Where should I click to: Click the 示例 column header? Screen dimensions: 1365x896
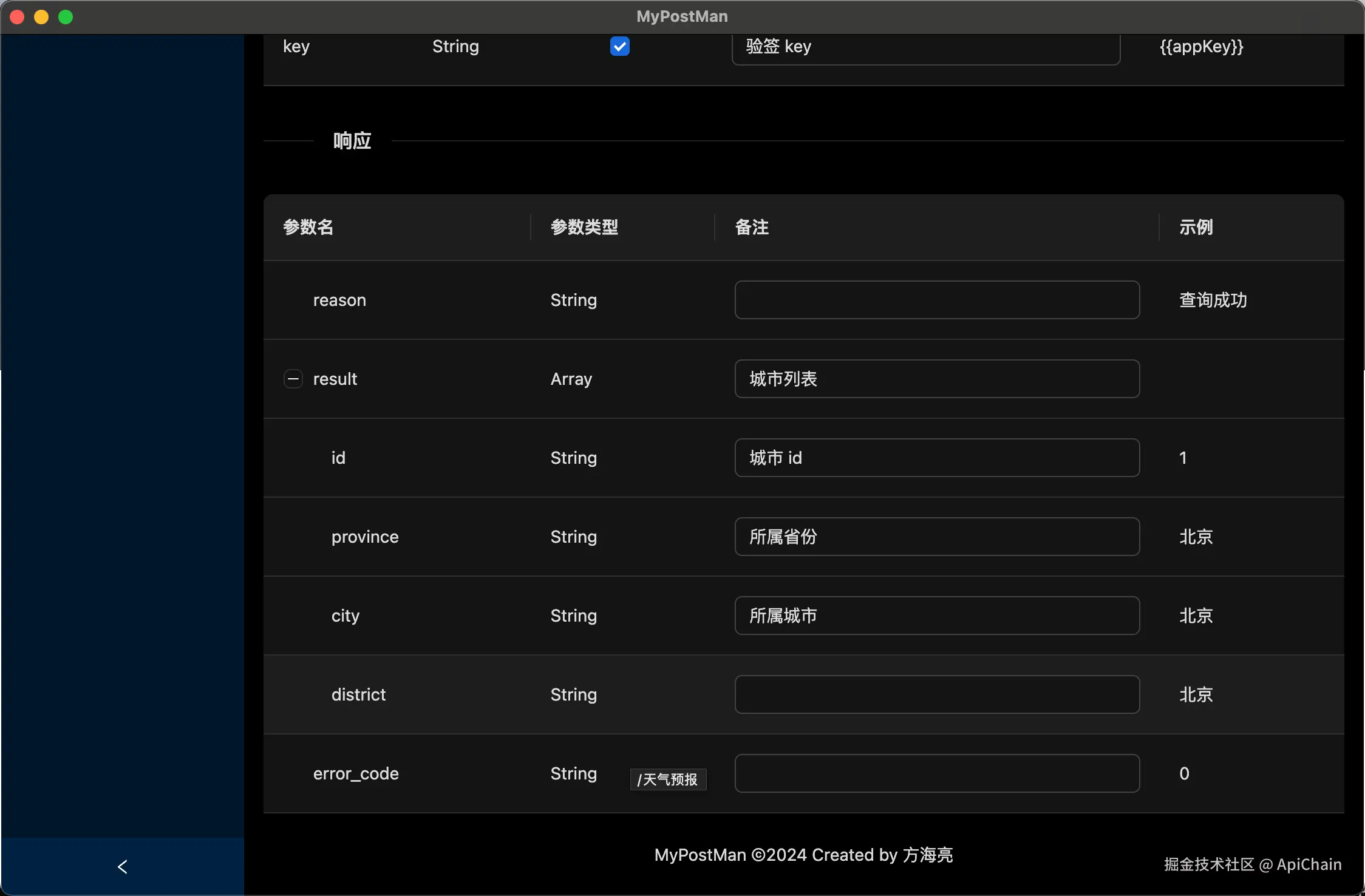[1196, 227]
